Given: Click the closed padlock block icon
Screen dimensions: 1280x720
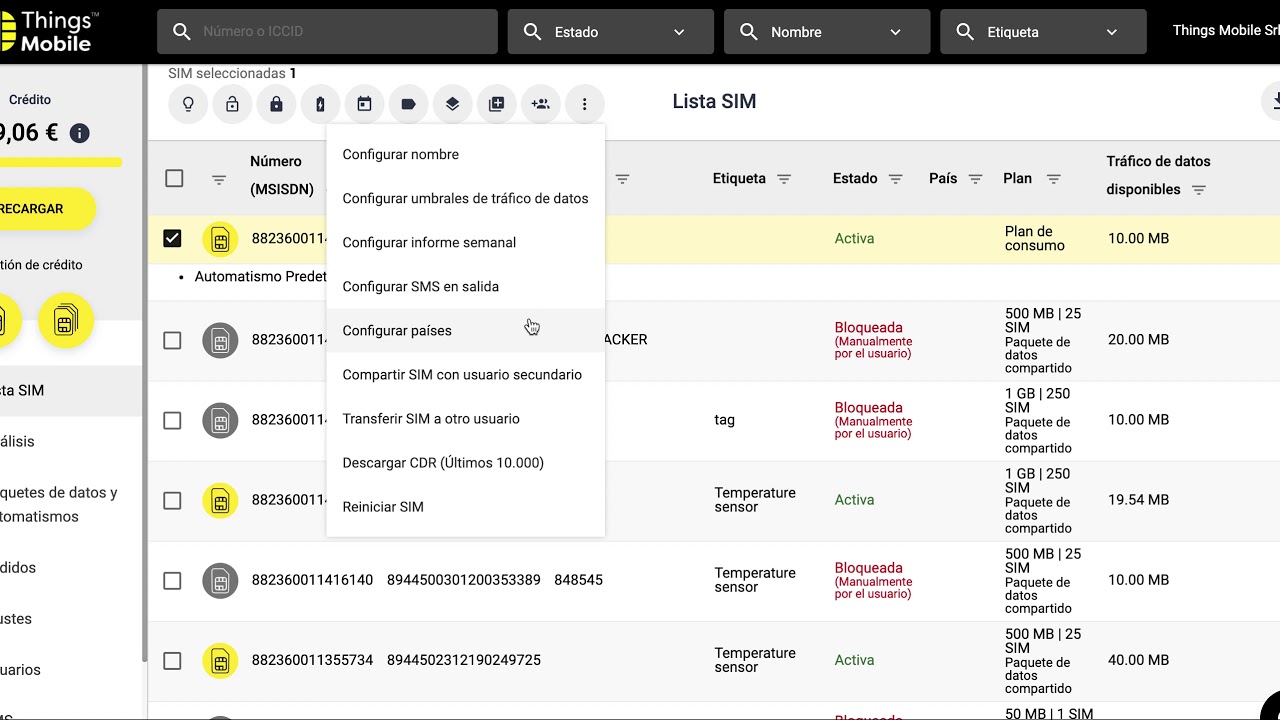Looking at the screenshot, I should (x=276, y=104).
